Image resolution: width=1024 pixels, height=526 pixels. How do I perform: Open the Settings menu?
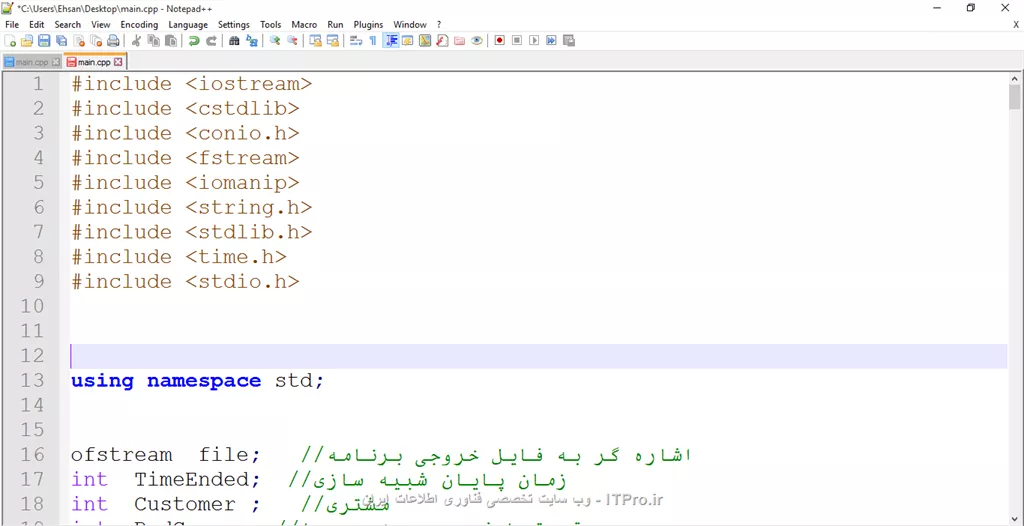[234, 25]
